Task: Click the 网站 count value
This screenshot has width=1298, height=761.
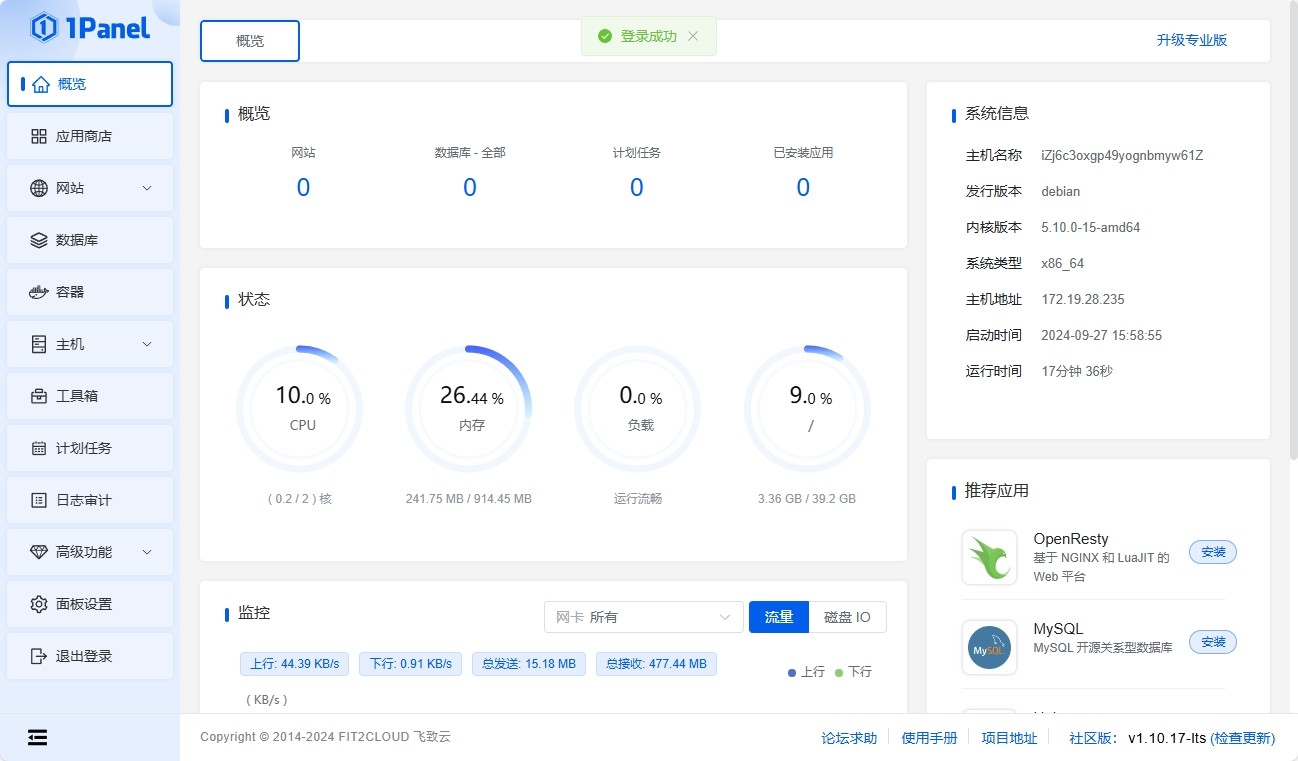Action: 303,188
